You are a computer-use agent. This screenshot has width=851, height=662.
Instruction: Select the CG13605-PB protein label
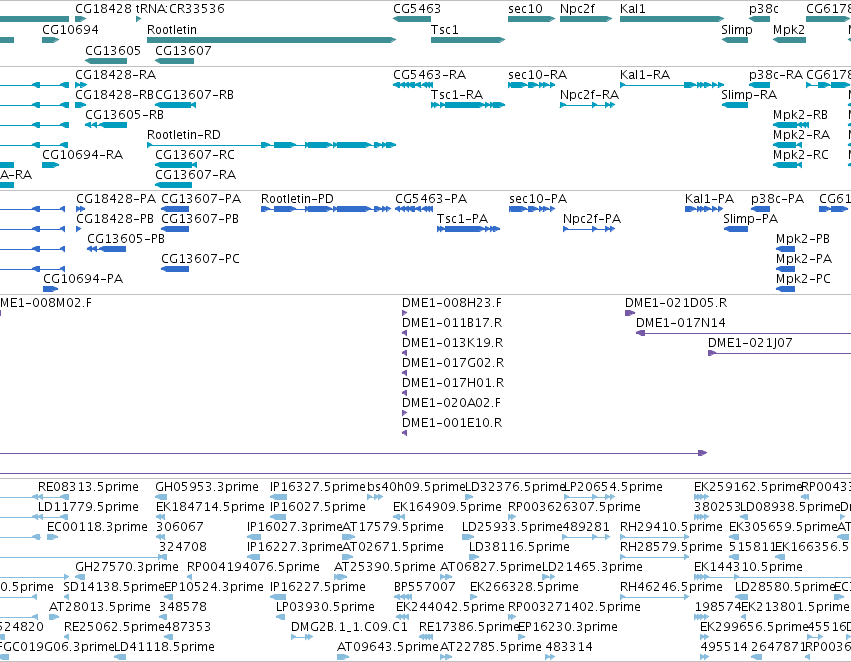pyautogui.click(x=126, y=239)
